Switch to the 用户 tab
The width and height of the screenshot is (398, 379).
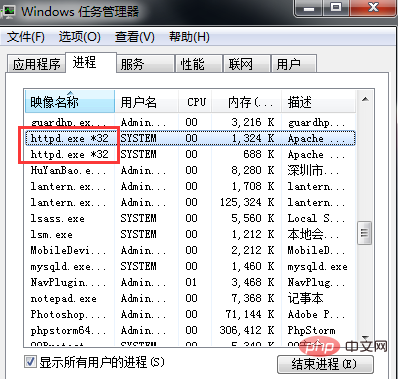coord(294,64)
